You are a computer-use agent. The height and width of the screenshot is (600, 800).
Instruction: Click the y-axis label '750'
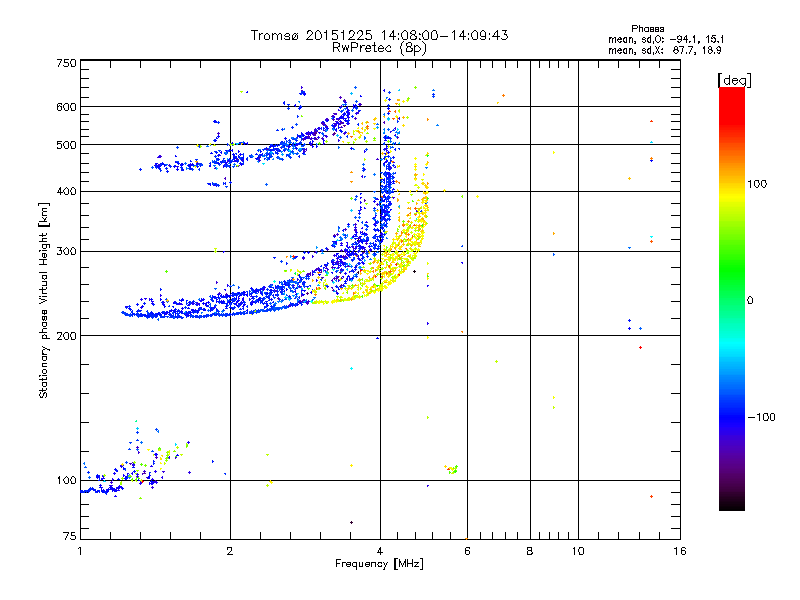[66, 63]
